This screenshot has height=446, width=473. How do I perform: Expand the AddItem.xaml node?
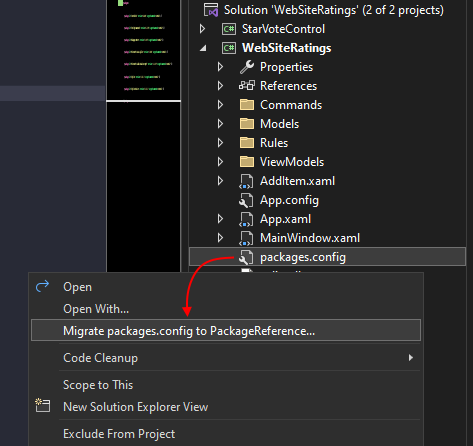(220, 181)
